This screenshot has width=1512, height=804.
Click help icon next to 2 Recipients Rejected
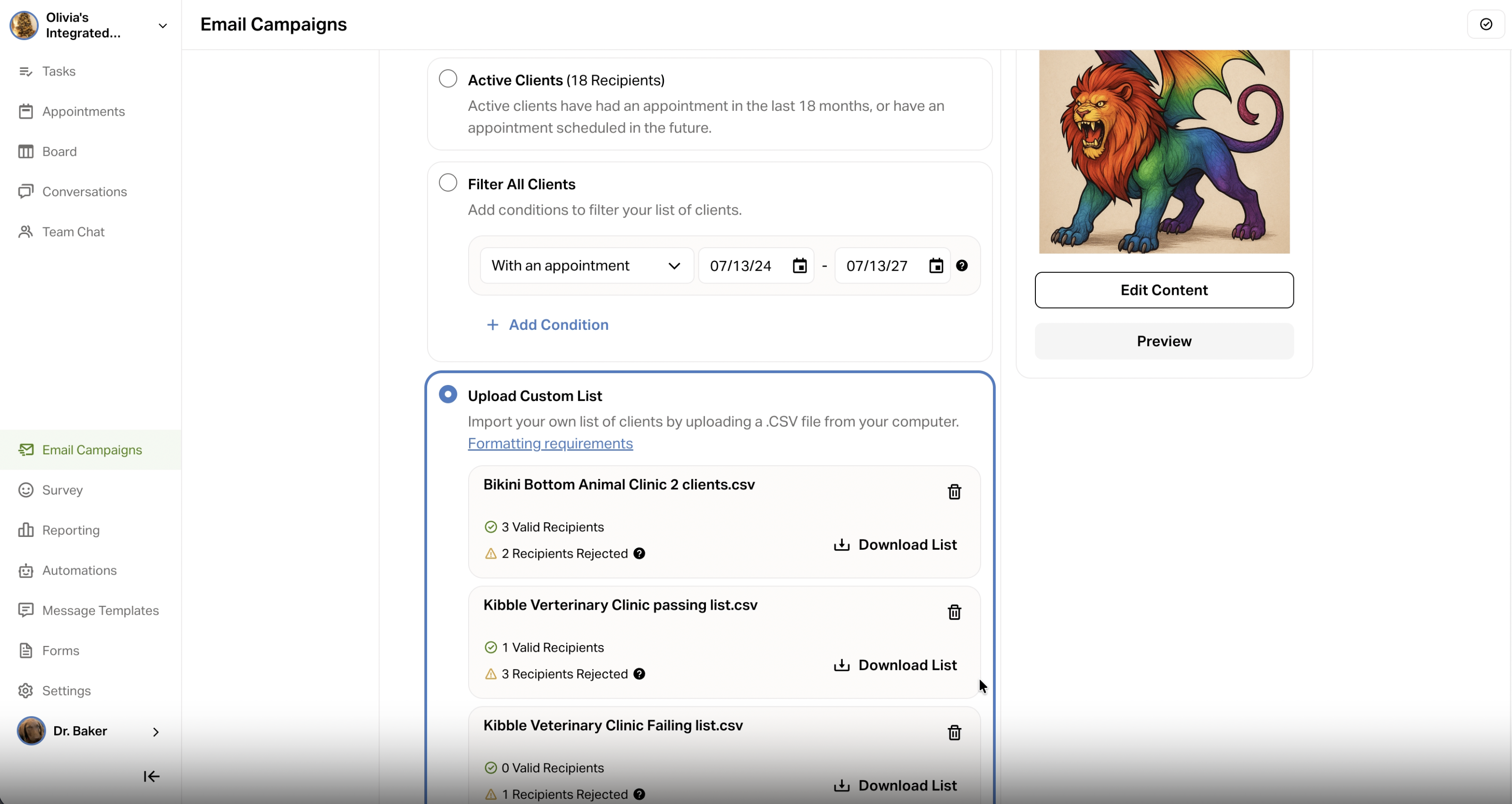pos(639,553)
